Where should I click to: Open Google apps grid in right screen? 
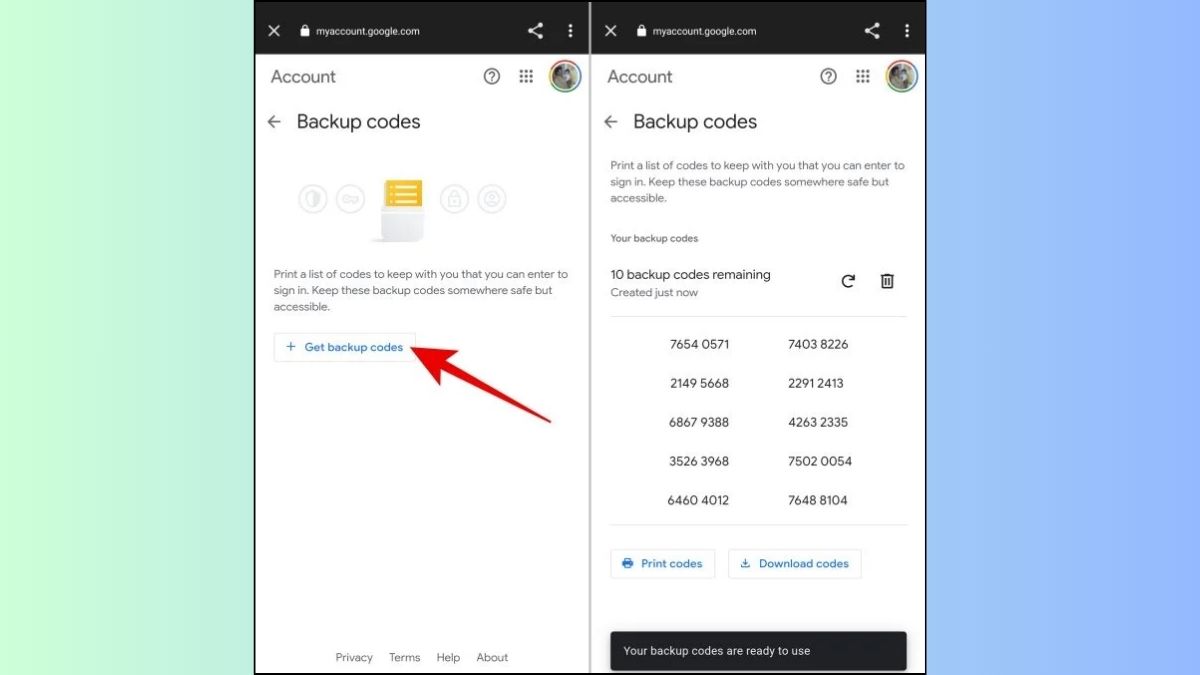click(863, 77)
